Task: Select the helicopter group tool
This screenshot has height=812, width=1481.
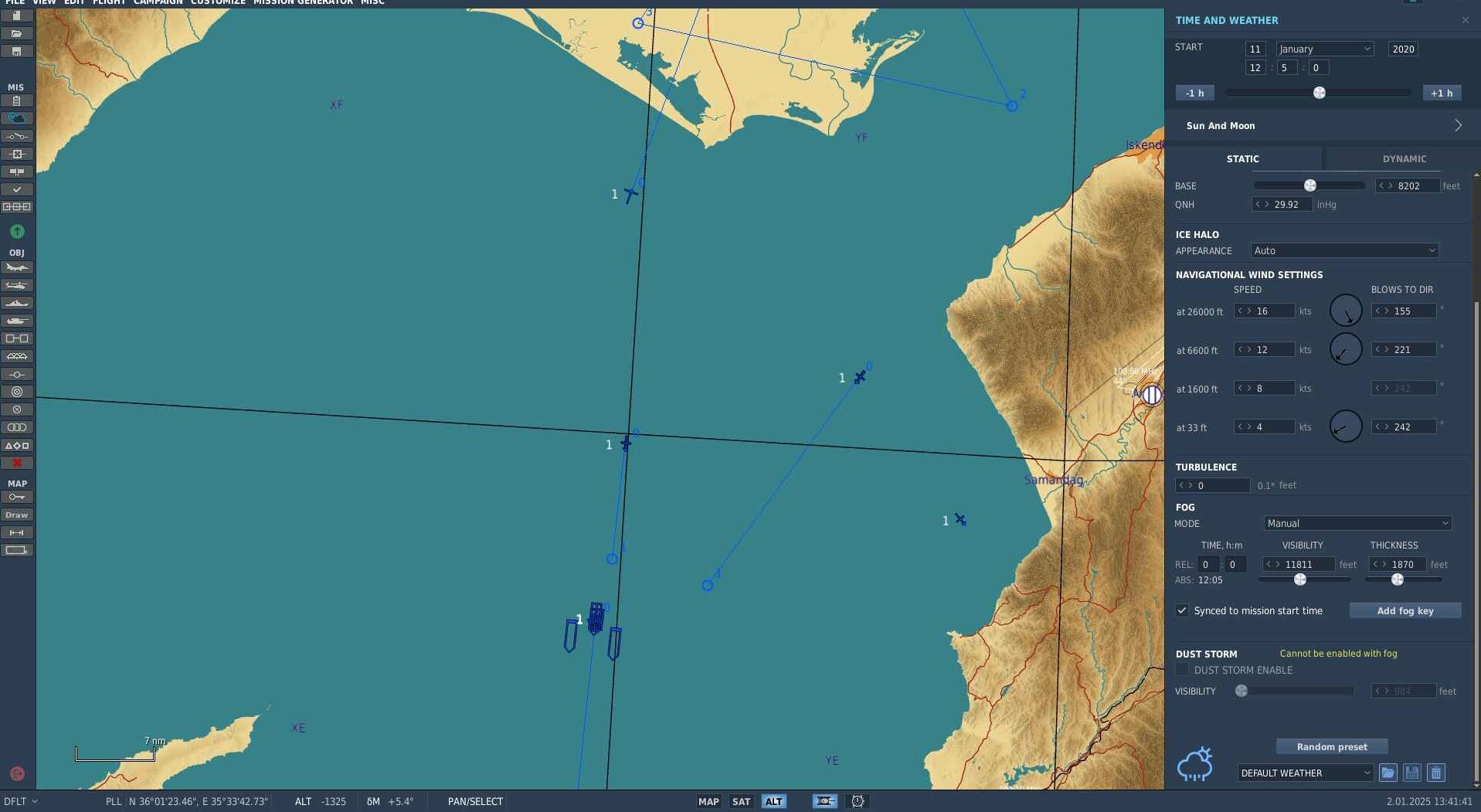Action: [16, 286]
